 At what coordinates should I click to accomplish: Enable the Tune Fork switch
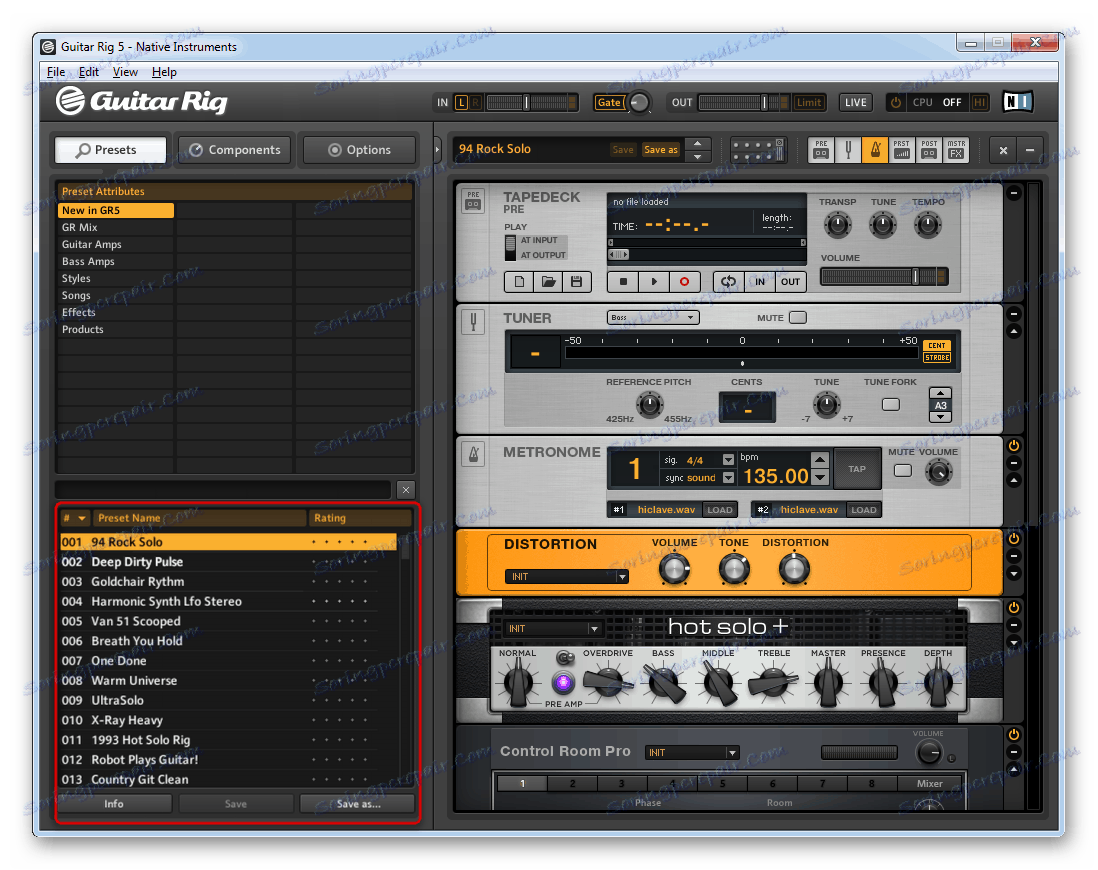click(890, 404)
